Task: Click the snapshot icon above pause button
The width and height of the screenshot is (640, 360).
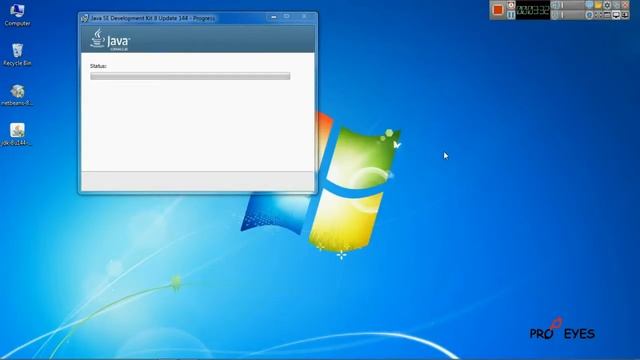Action: pyautogui.click(x=511, y=5)
